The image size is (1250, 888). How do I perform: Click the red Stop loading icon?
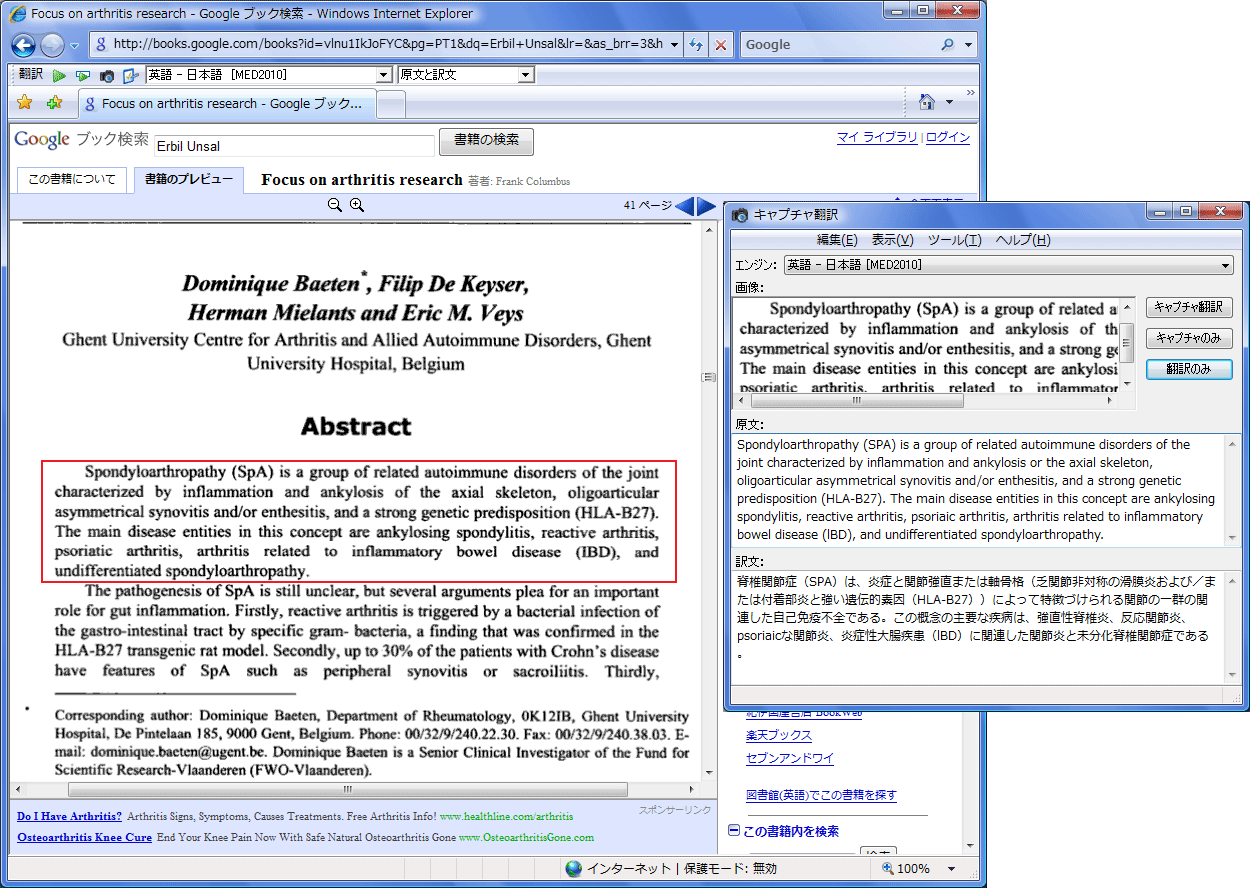point(720,45)
